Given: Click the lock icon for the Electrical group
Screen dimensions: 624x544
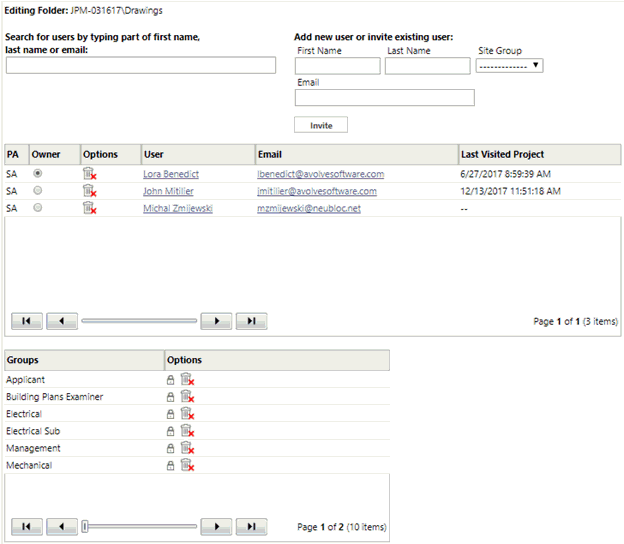Looking at the screenshot, I should coord(170,414).
